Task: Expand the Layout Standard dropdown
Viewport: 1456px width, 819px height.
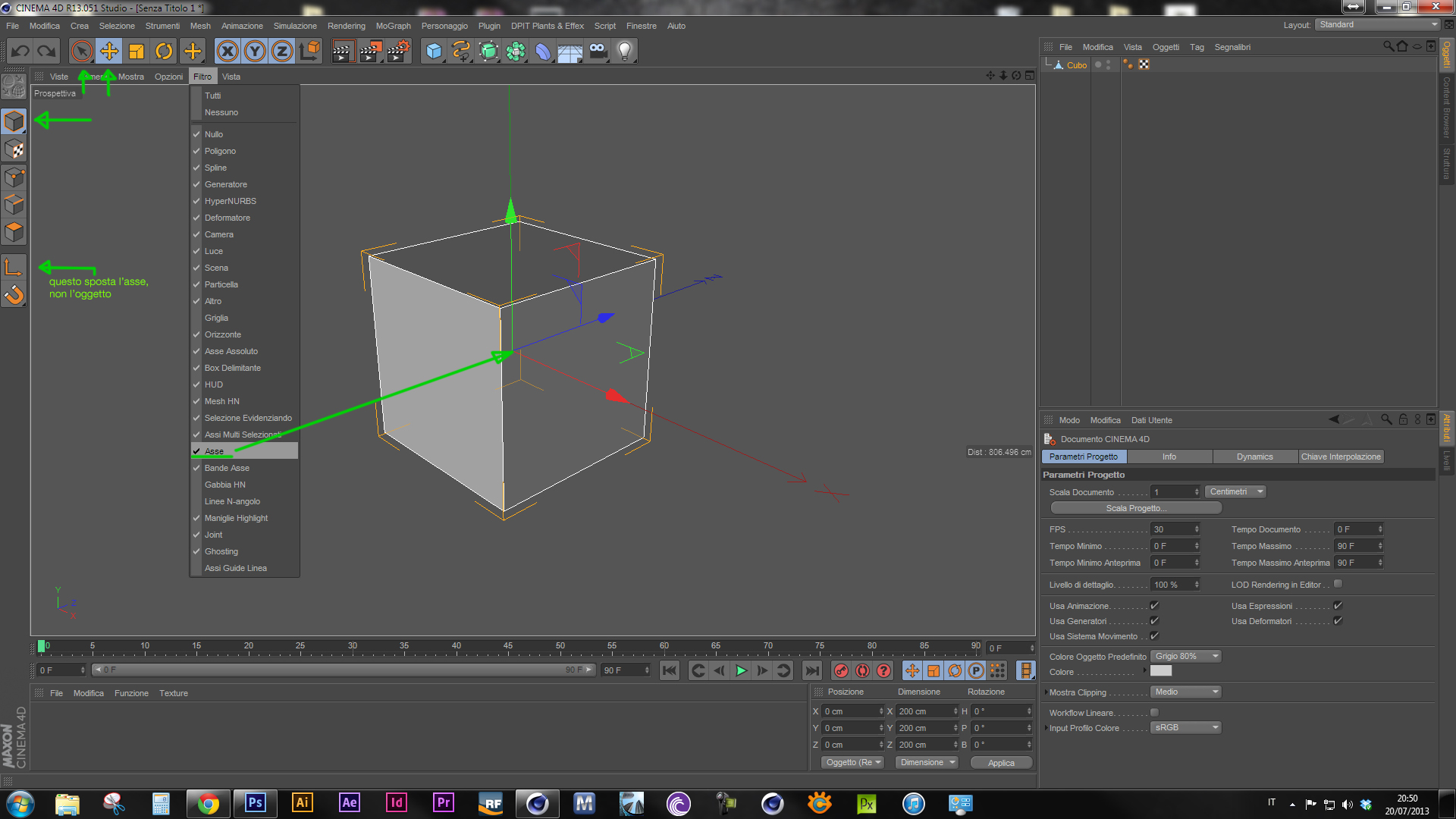Action: click(x=1377, y=25)
